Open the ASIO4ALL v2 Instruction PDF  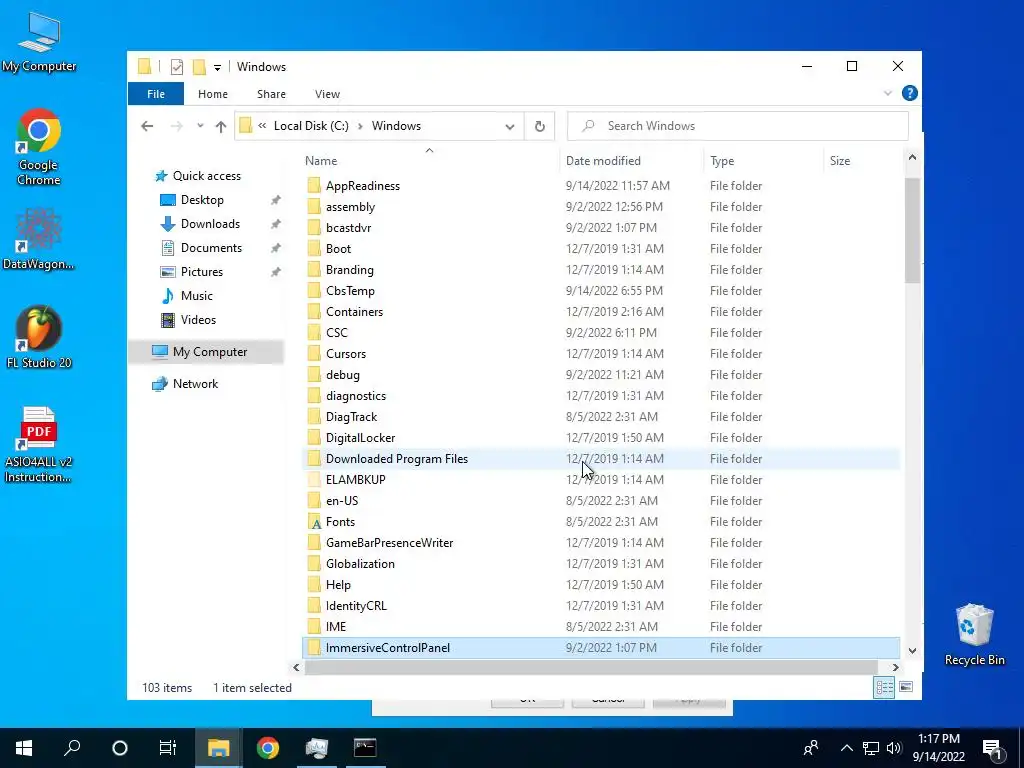(39, 445)
